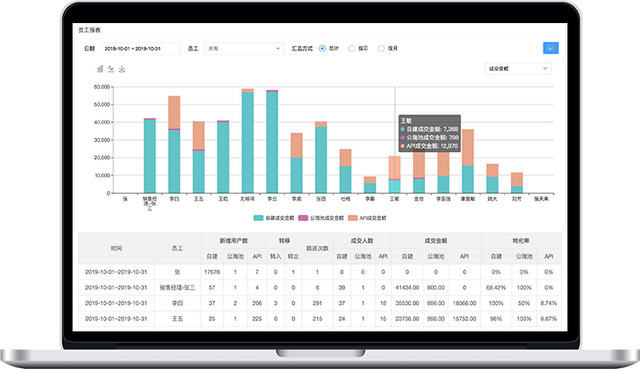Click the 成交人数 column group header
This screenshot has width=640, height=369.
click(x=362, y=241)
